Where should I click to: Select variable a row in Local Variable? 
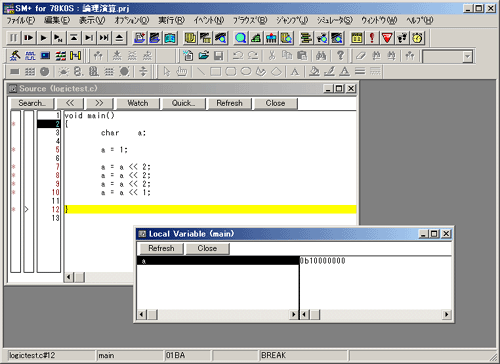(218, 261)
